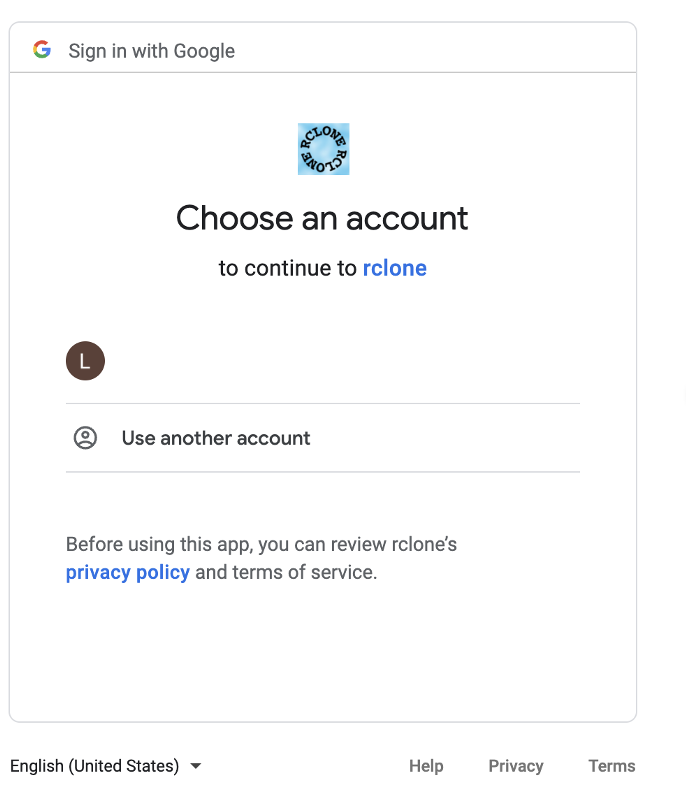The image size is (686, 794).
Task: Click the terms of service text
Action: pos(304,572)
